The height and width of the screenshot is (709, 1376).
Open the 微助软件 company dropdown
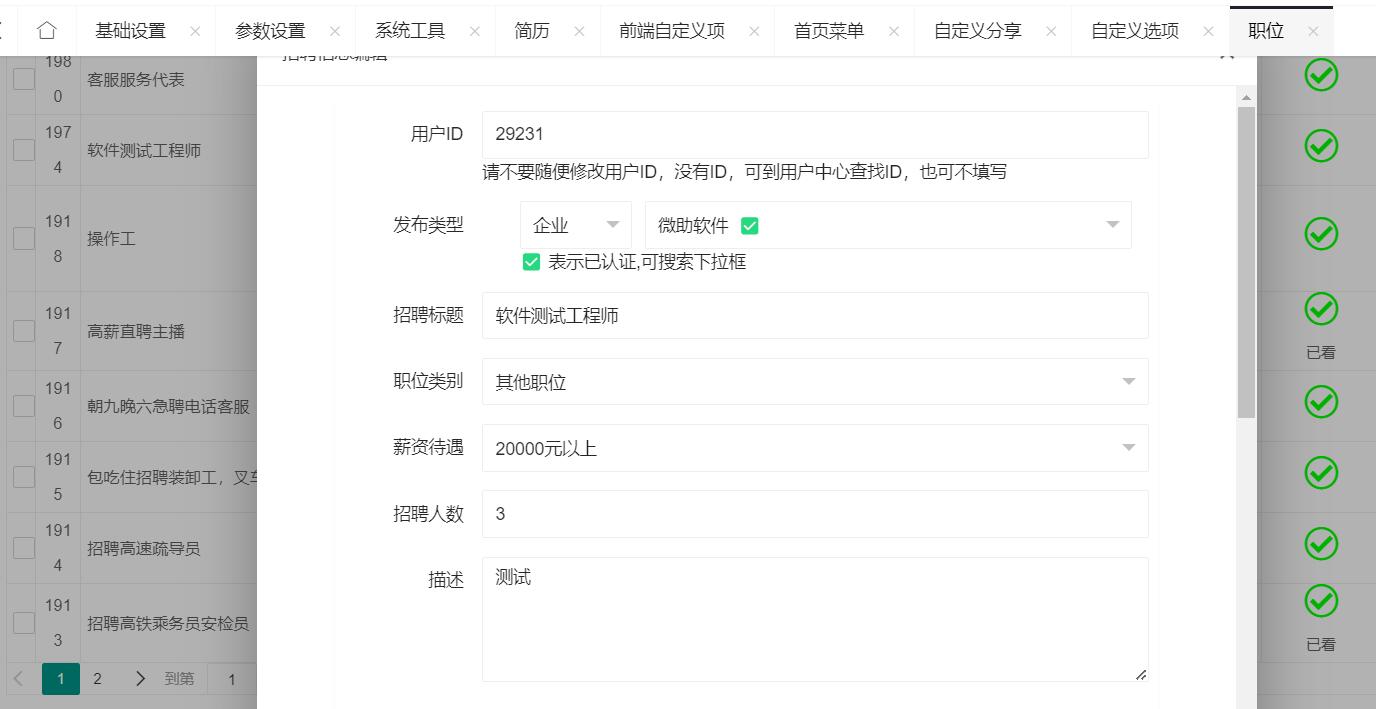tap(888, 225)
